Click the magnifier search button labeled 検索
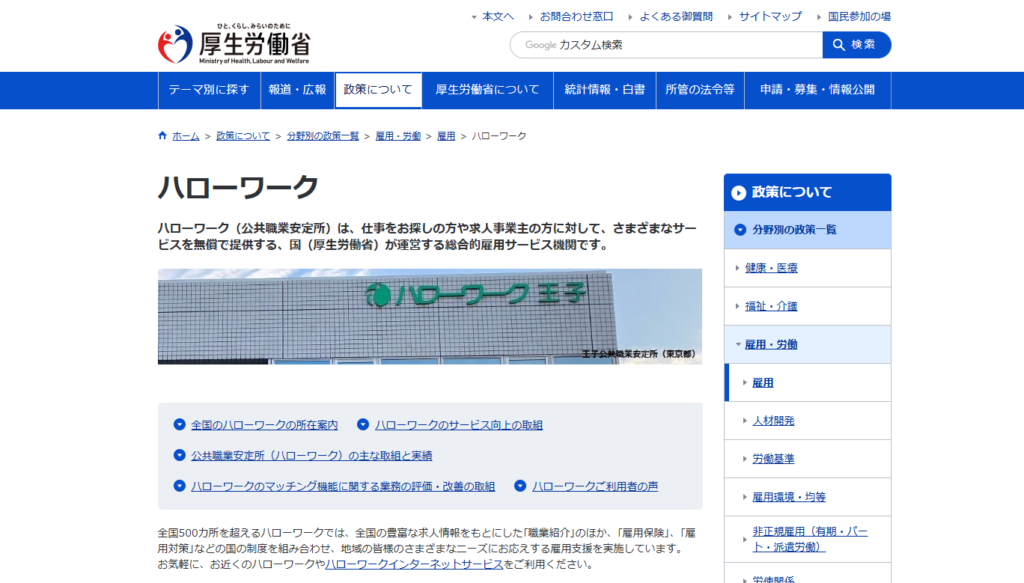This screenshot has height=583, width=1024. [x=856, y=45]
